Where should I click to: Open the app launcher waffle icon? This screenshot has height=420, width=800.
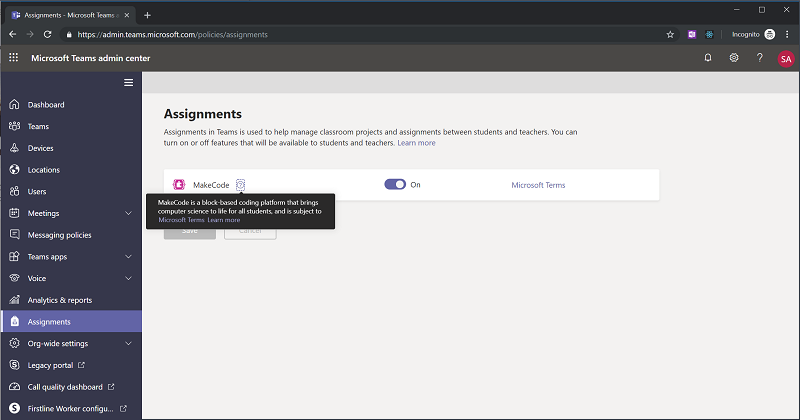[x=14, y=58]
